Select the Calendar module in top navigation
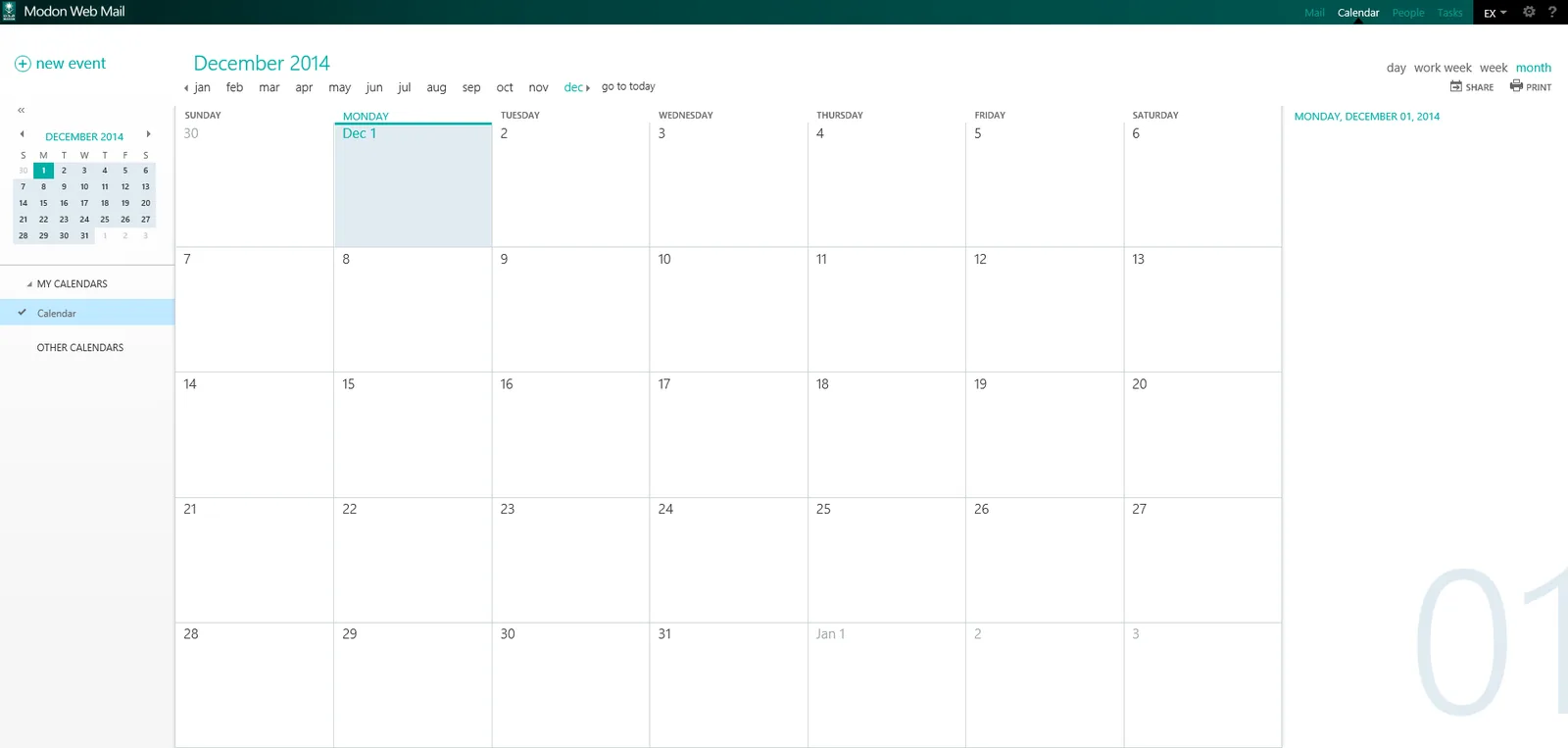 1358,13
